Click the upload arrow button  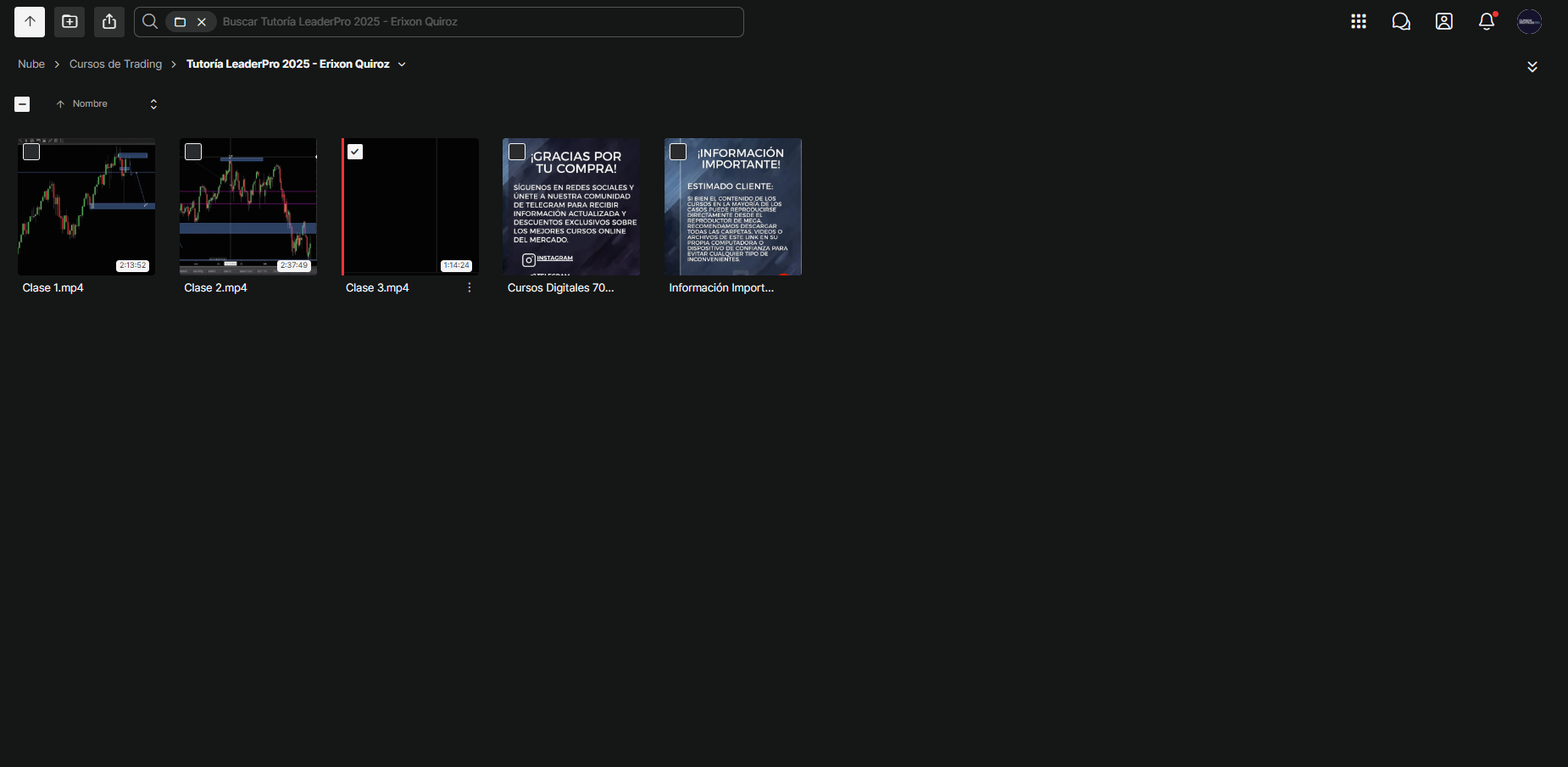30,22
